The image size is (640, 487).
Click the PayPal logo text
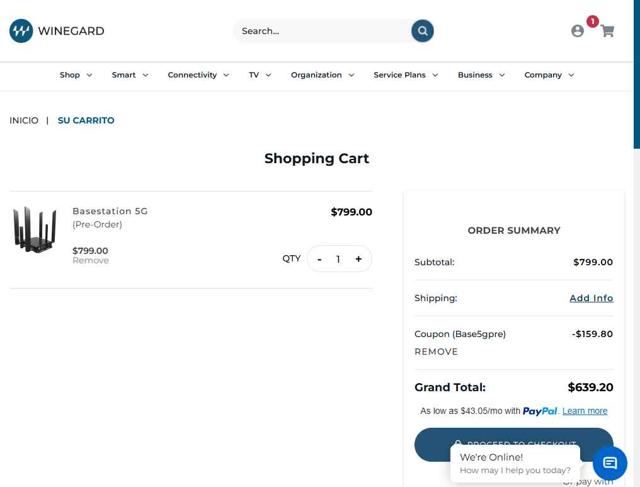540,411
